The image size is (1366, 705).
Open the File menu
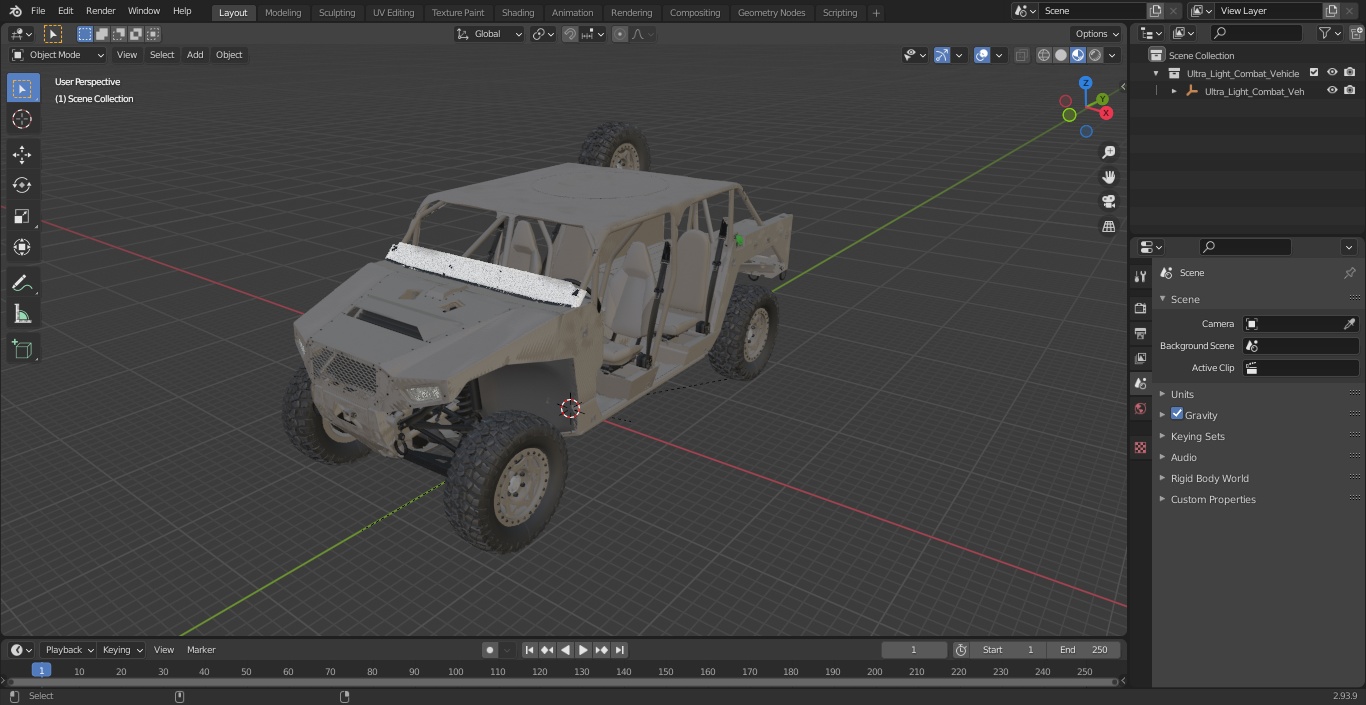tap(38, 11)
